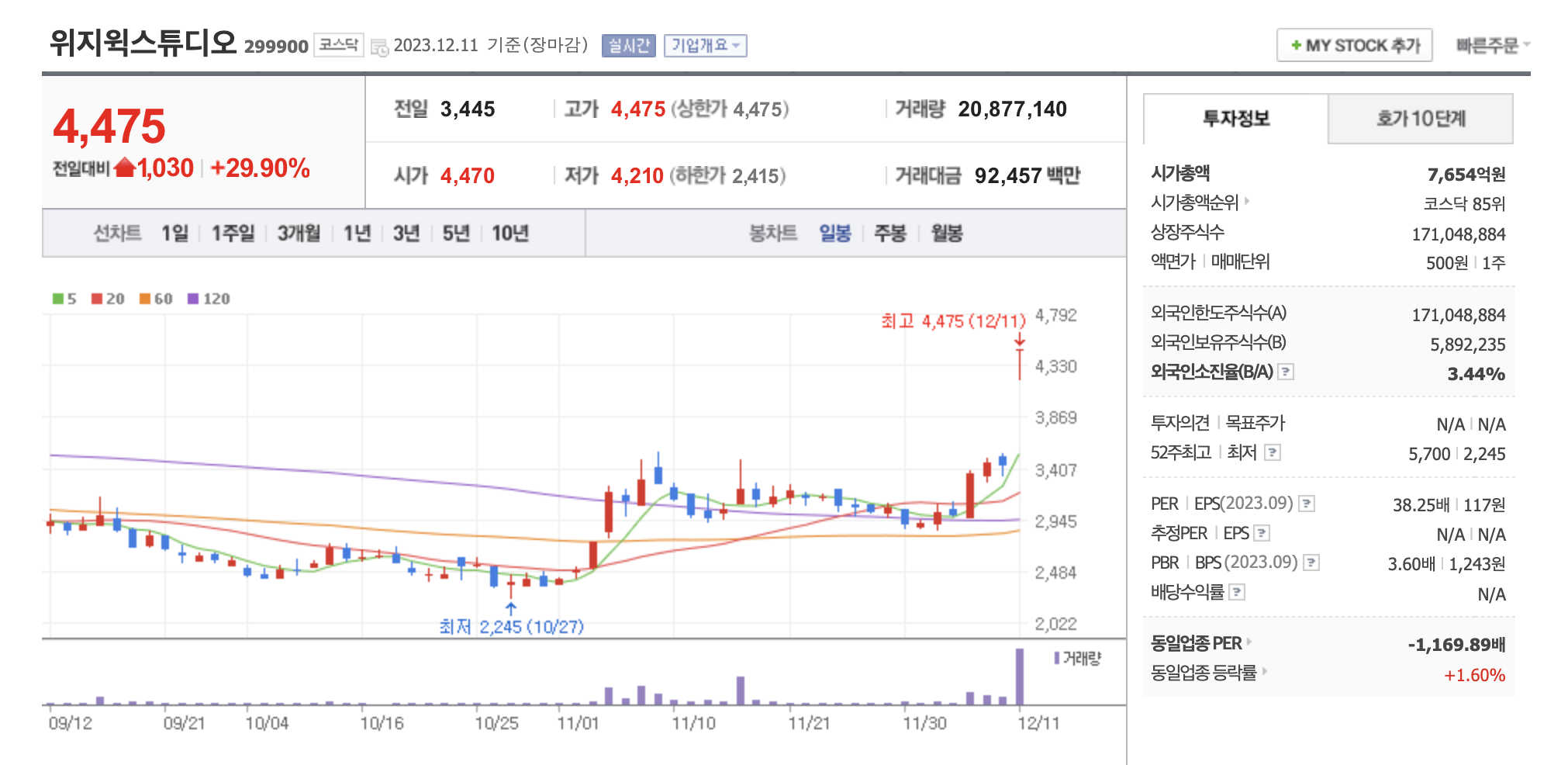The height and width of the screenshot is (765, 1568).
Task: Click the green 5-day moving average swatch
Action: 58,299
